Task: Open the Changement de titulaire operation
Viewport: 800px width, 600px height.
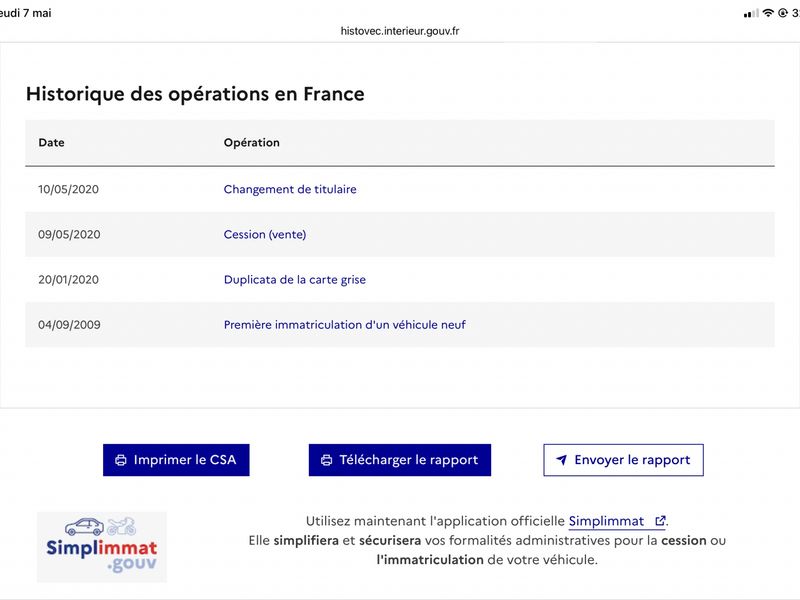Action: 290,189
